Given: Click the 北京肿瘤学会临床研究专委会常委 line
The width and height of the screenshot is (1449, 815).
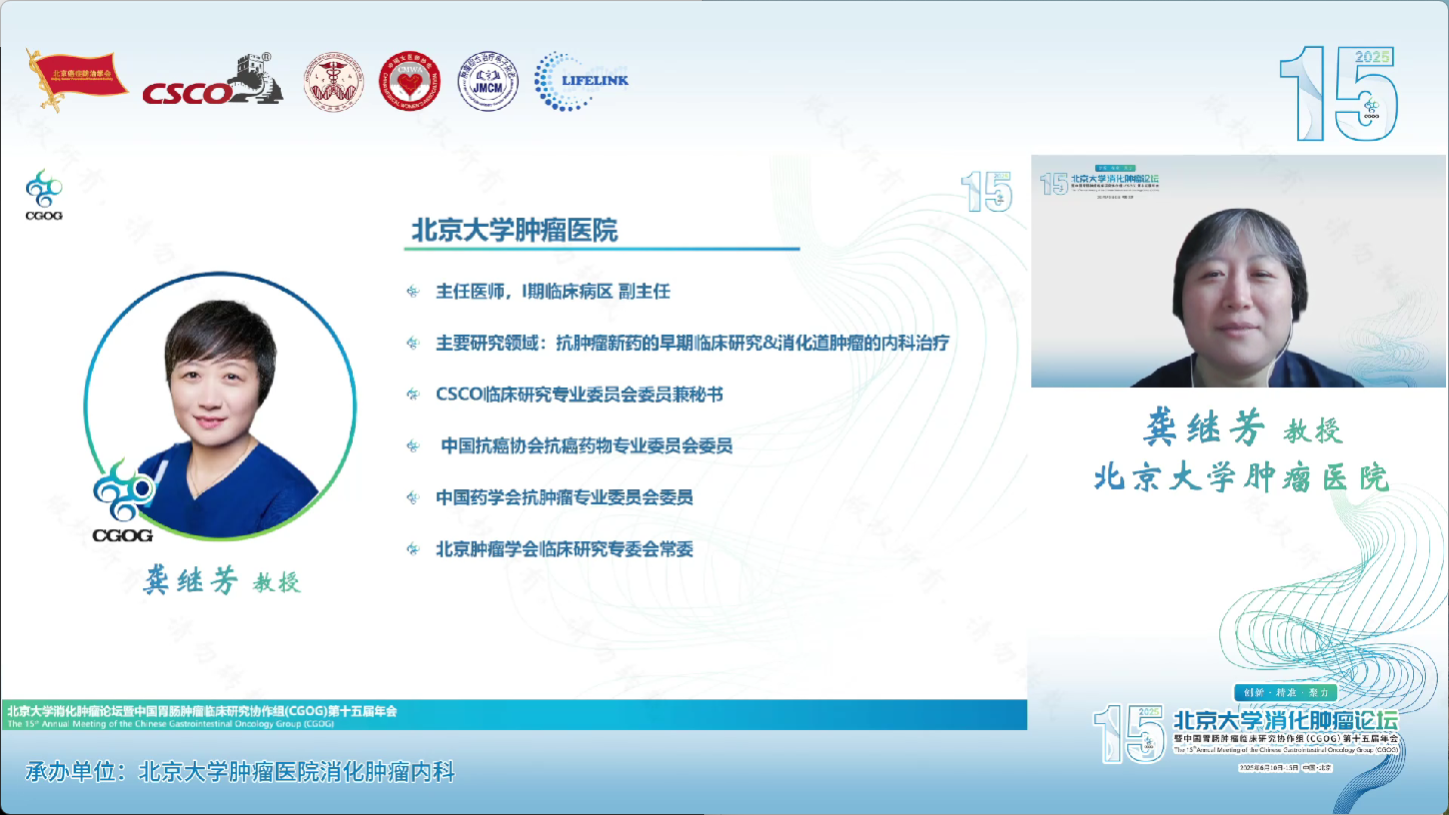Looking at the screenshot, I should (564, 549).
